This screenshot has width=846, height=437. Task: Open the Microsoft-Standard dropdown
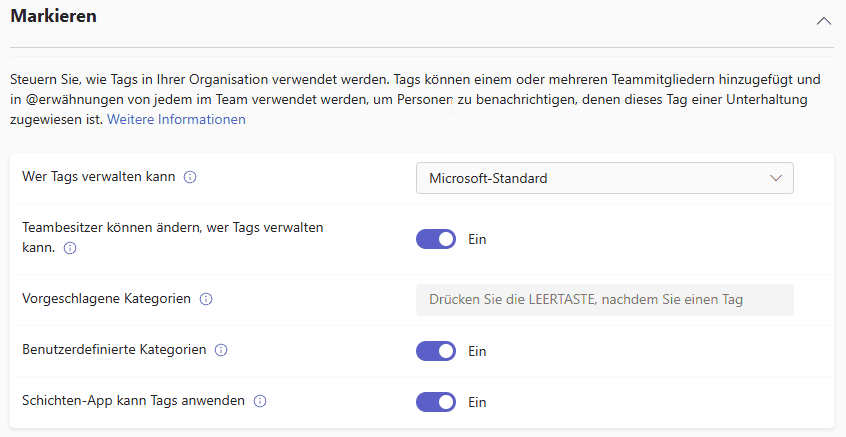604,178
